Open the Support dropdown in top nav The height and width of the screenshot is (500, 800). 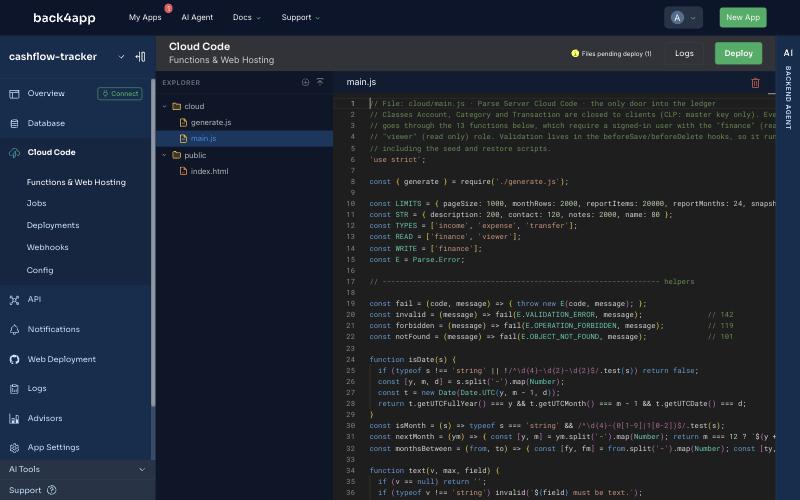pyautogui.click(x=301, y=17)
